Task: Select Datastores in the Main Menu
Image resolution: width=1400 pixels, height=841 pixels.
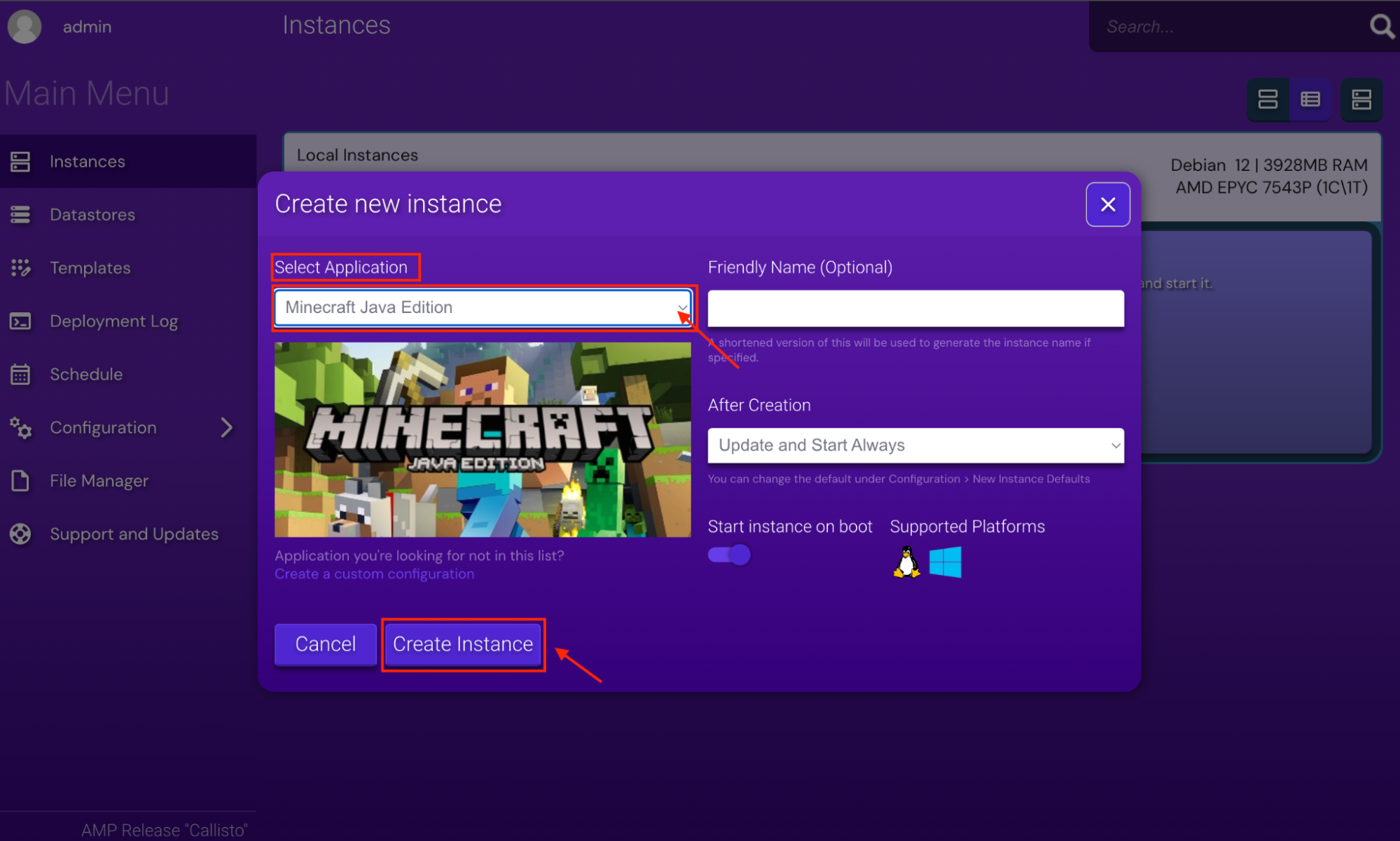Action: [21, 214]
